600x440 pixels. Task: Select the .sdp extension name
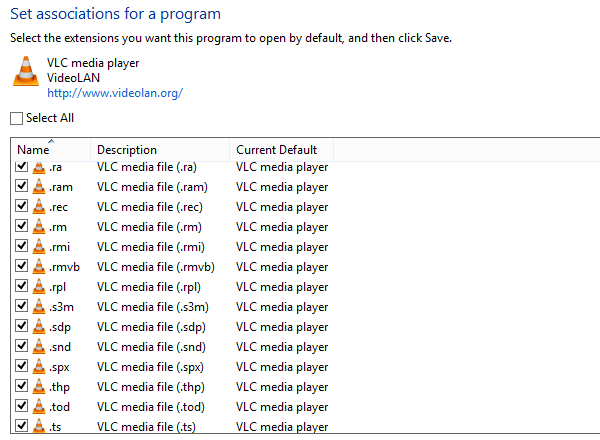point(60,327)
